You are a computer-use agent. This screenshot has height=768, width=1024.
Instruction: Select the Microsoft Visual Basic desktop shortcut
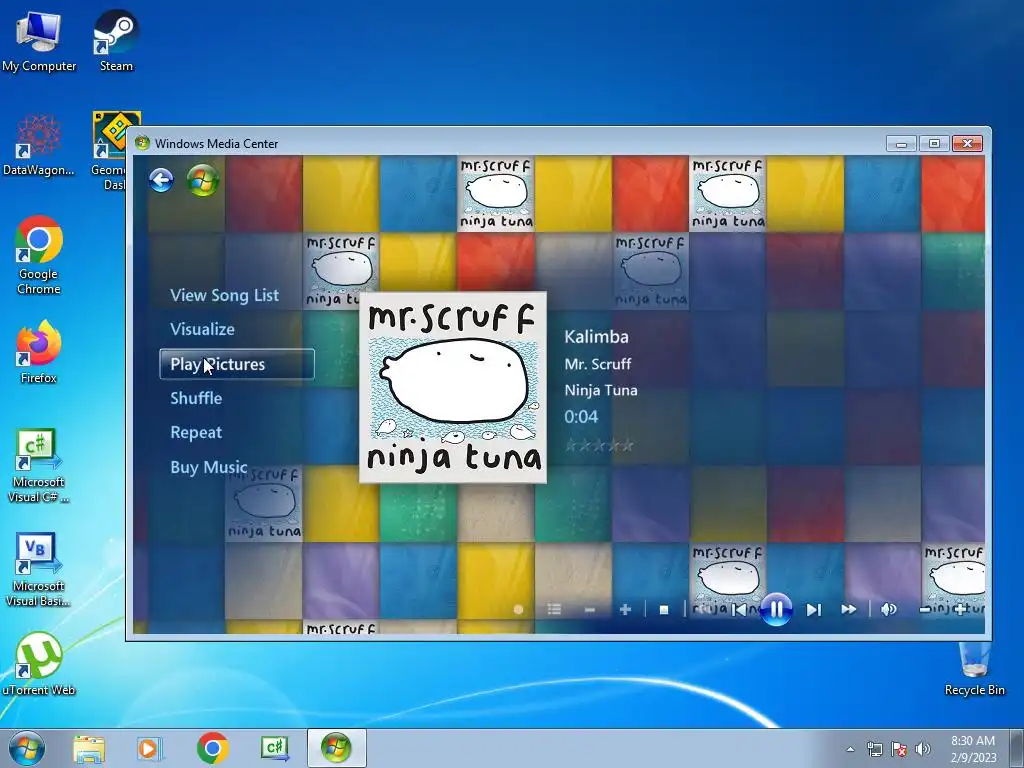[x=39, y=570]
